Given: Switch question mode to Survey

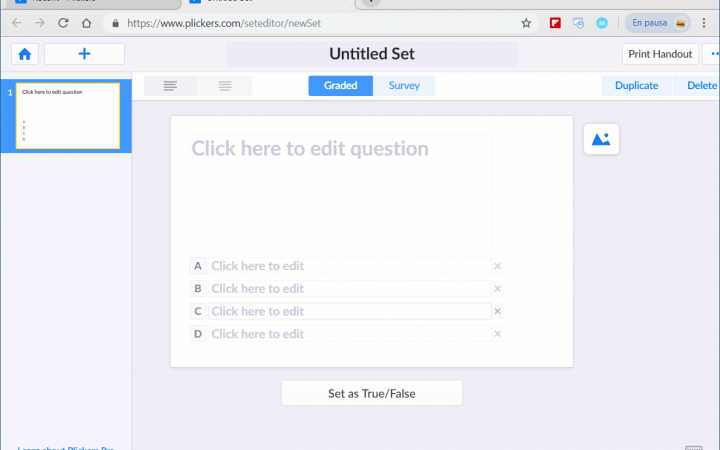Looking at the screenshot, I should [x=404, y=86].
